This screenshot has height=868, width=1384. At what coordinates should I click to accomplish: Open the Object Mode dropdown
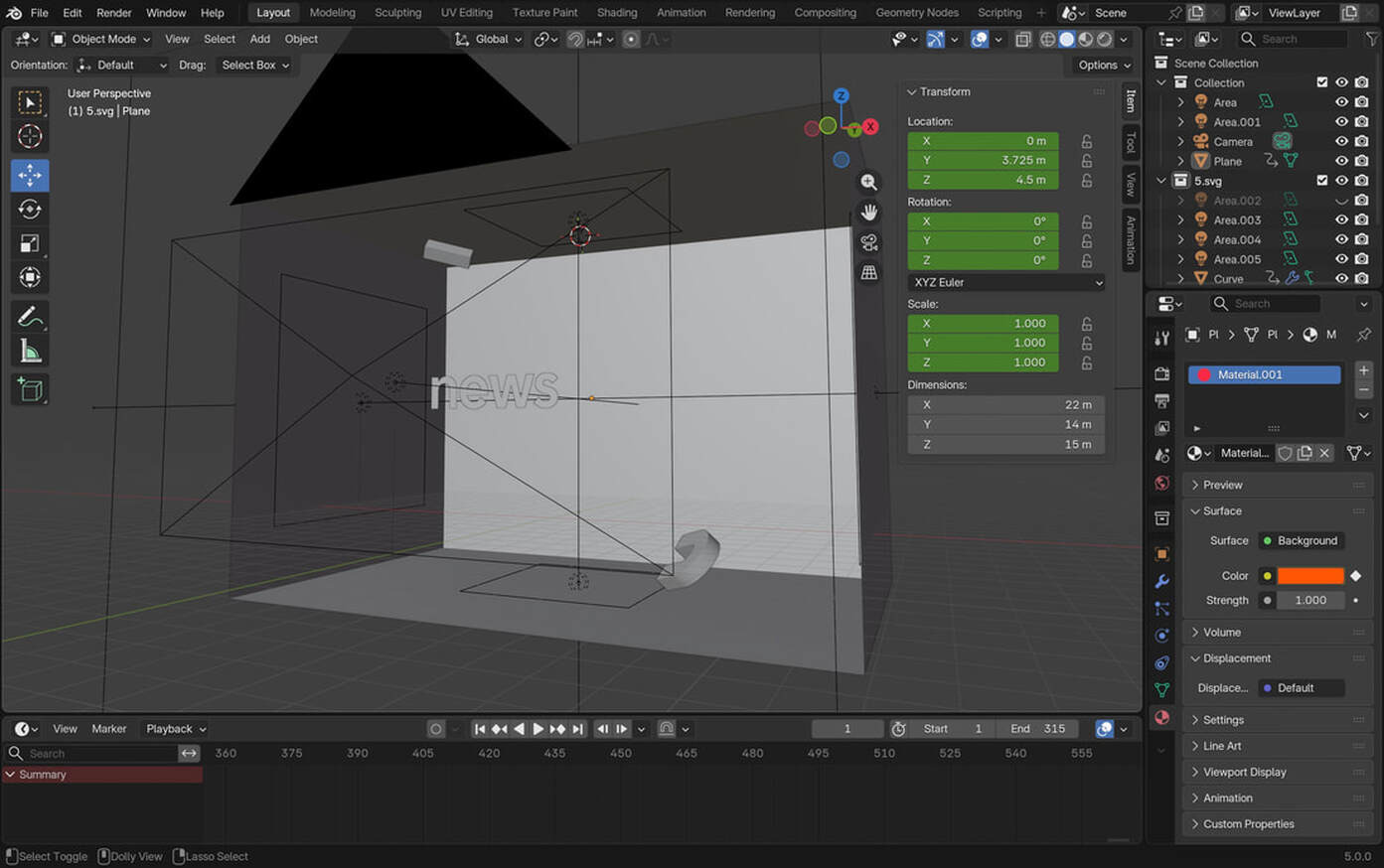pyautogui.click(x=101, y=39)
